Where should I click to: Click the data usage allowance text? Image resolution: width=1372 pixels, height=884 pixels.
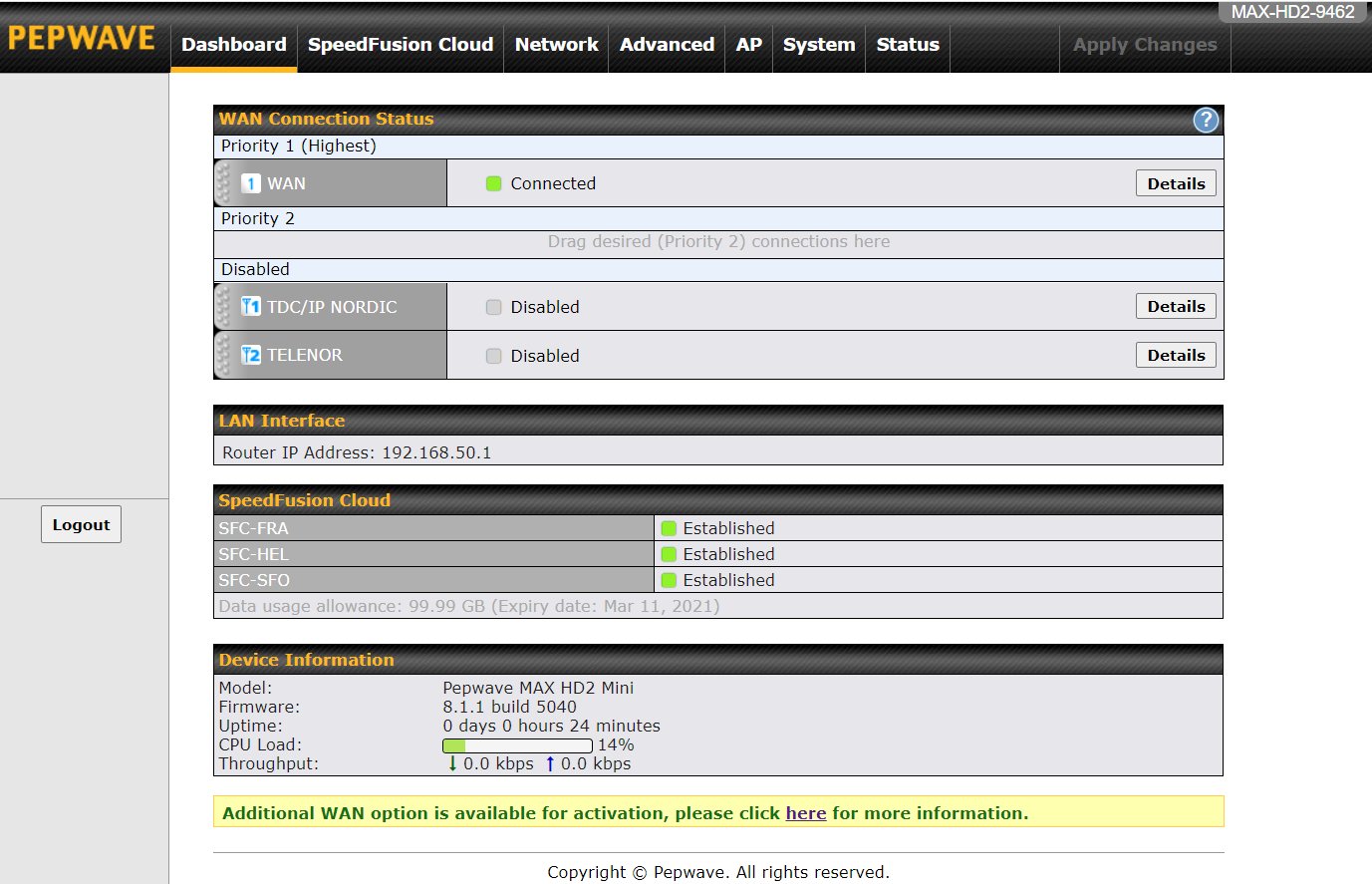click(469, 606)
